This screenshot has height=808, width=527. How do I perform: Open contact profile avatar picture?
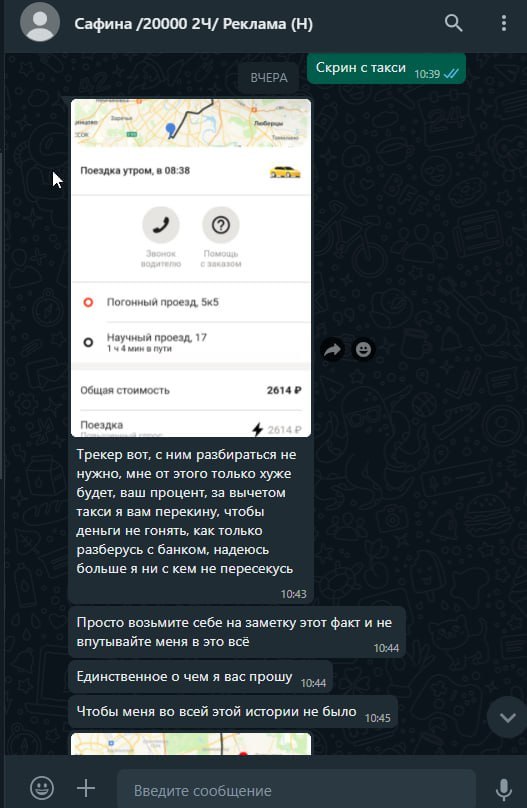pos(40,23)
